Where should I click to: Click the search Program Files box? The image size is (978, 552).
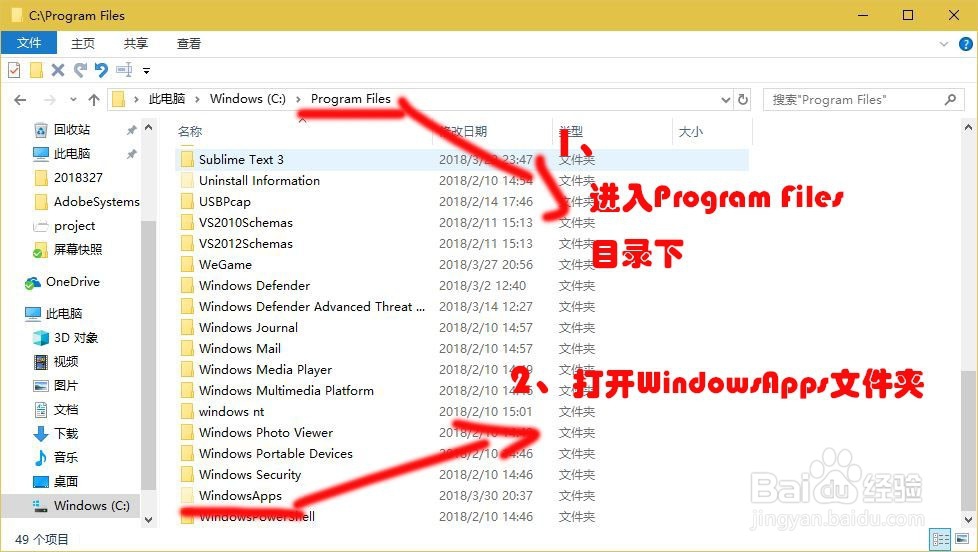(x=863, y=100)
